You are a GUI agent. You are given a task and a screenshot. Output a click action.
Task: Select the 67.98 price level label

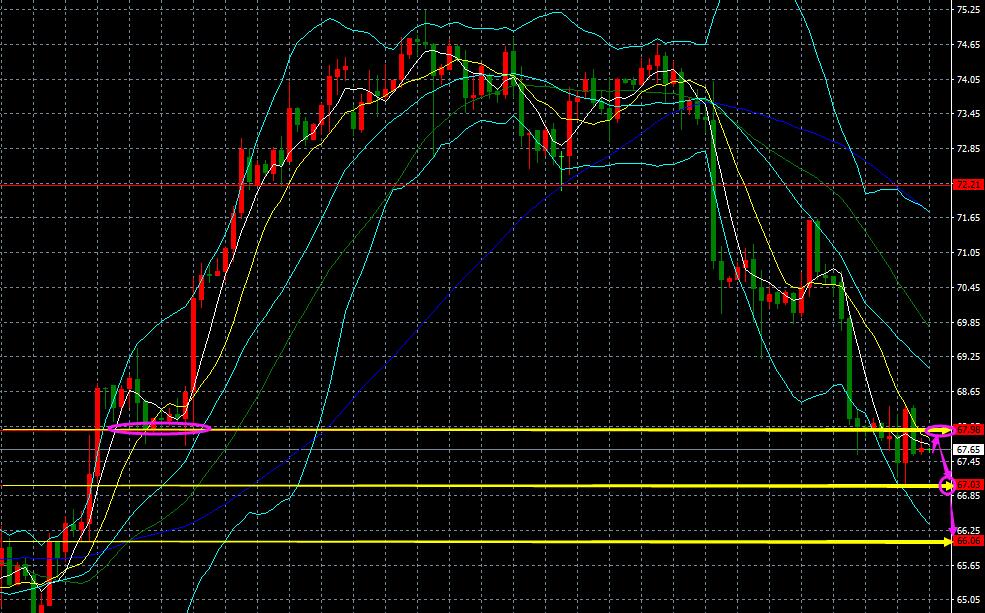pos(968,430)
